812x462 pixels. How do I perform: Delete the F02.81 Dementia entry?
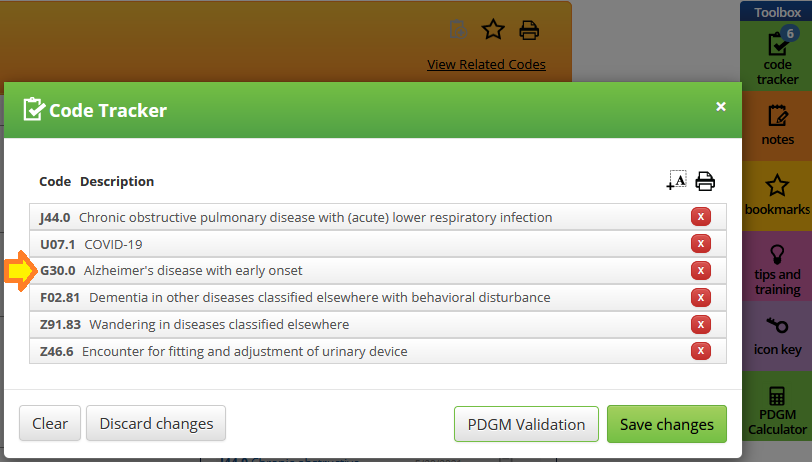click(701, 297)
